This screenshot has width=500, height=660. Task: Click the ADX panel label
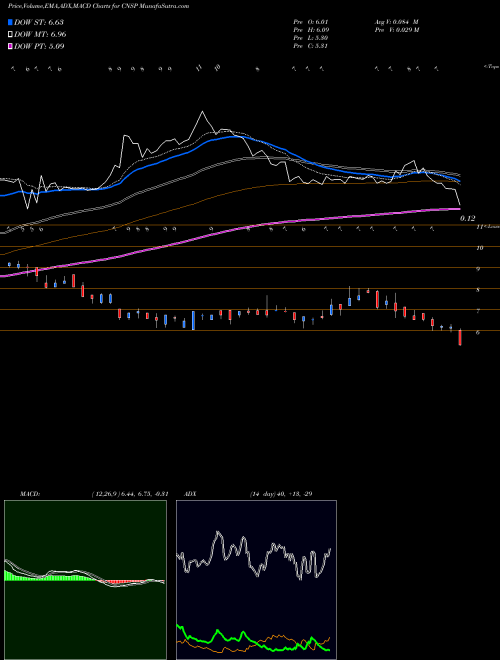(190, 494)
